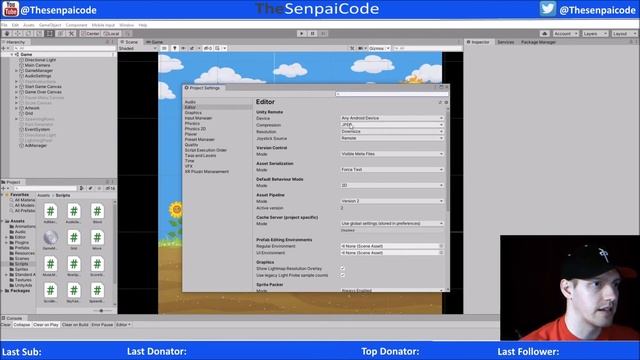Open the Gizmos dropdown

(379, 48)
